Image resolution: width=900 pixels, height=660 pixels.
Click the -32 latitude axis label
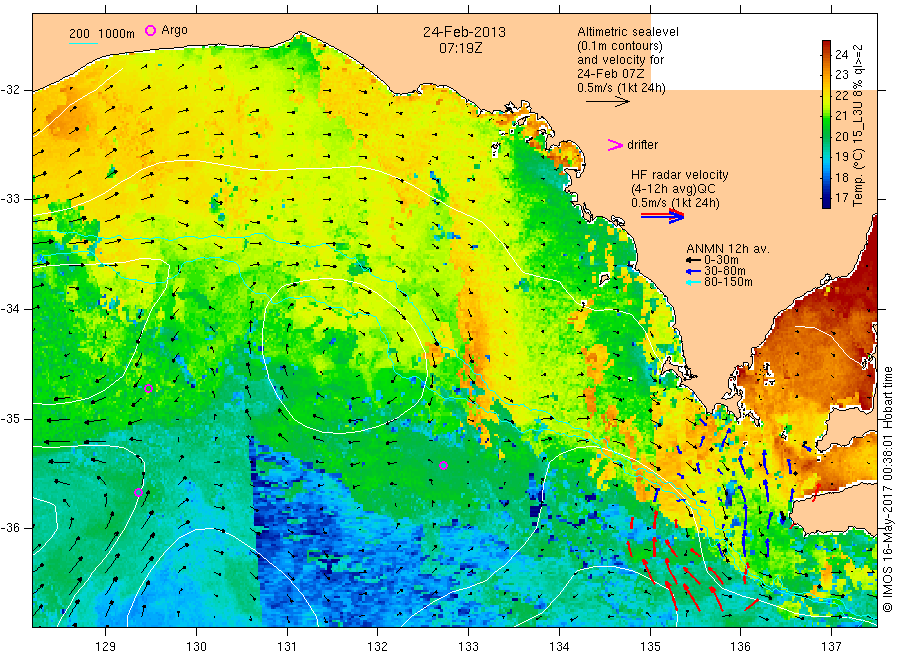point(10,90)
